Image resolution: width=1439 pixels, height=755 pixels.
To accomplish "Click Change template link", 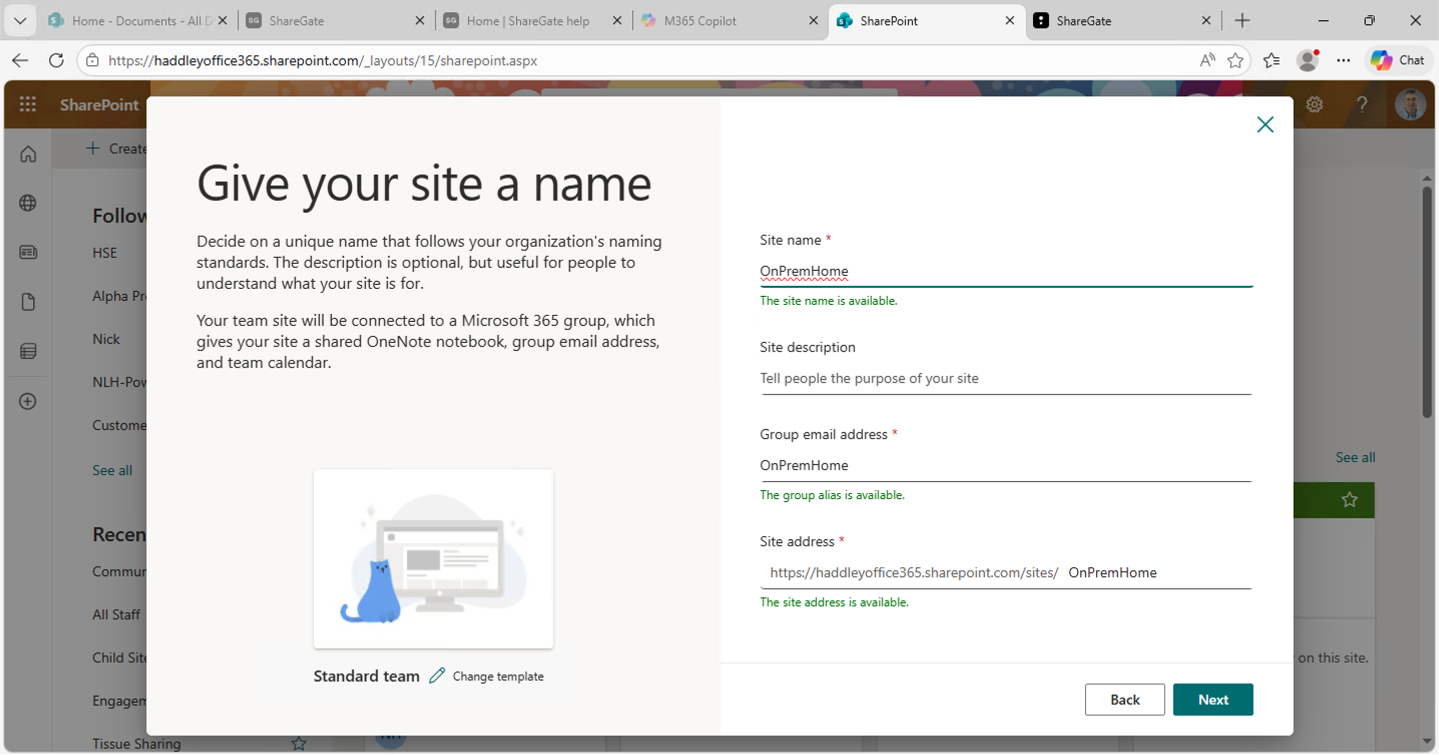I will [498, 676].
